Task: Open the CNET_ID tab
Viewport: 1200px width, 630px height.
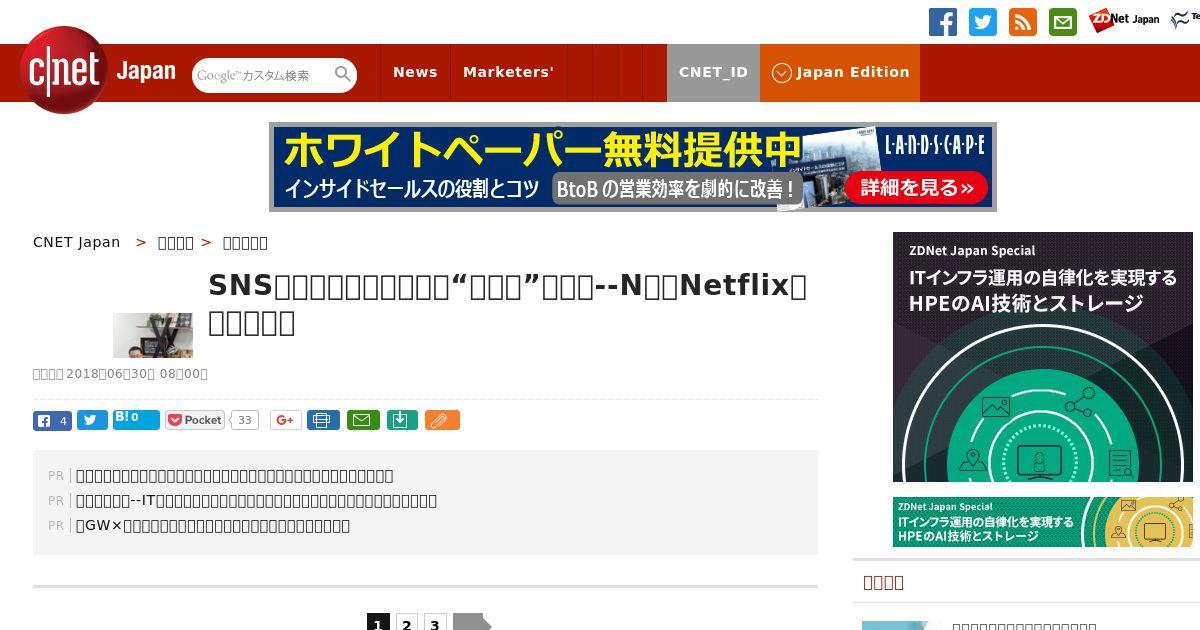Action: coord(713,73)
